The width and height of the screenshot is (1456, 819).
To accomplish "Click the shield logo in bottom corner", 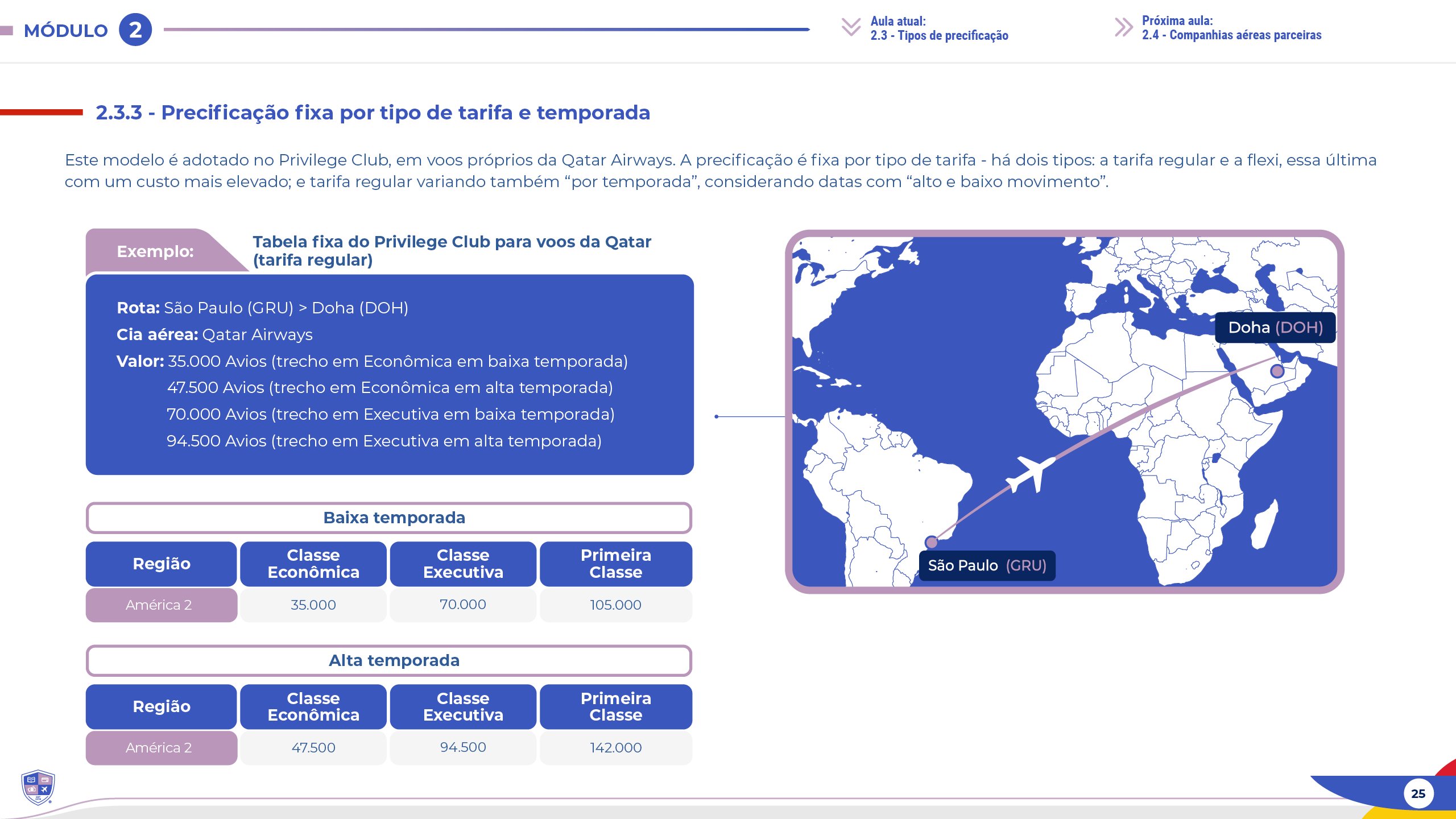I will [x=38, y=788].
